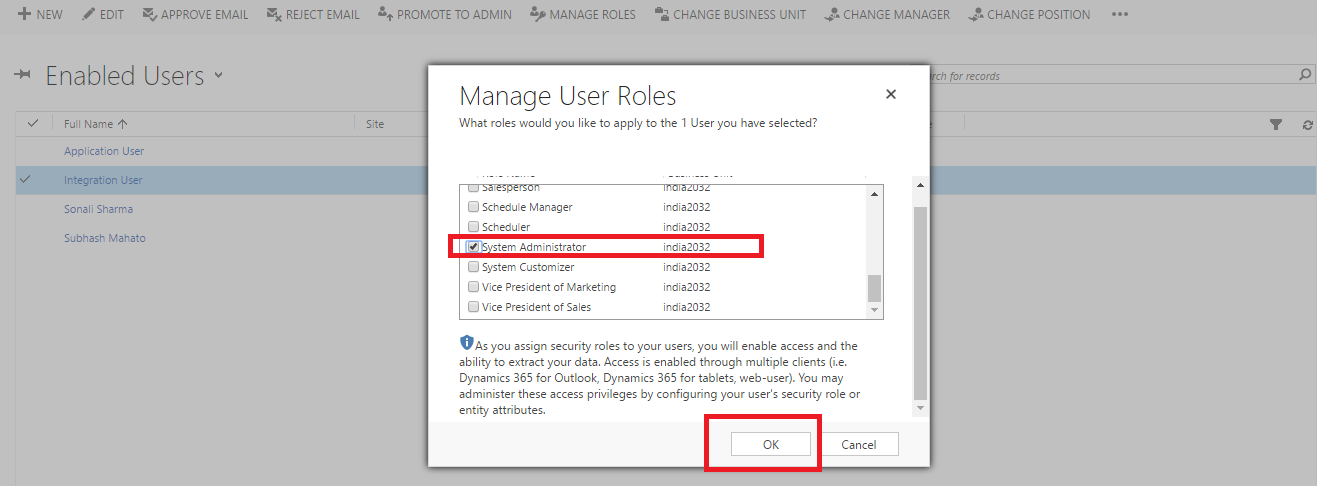1317x486 pixels.
Task: Check the System Customizer role checkbox
Action: [x=473, y=267]
